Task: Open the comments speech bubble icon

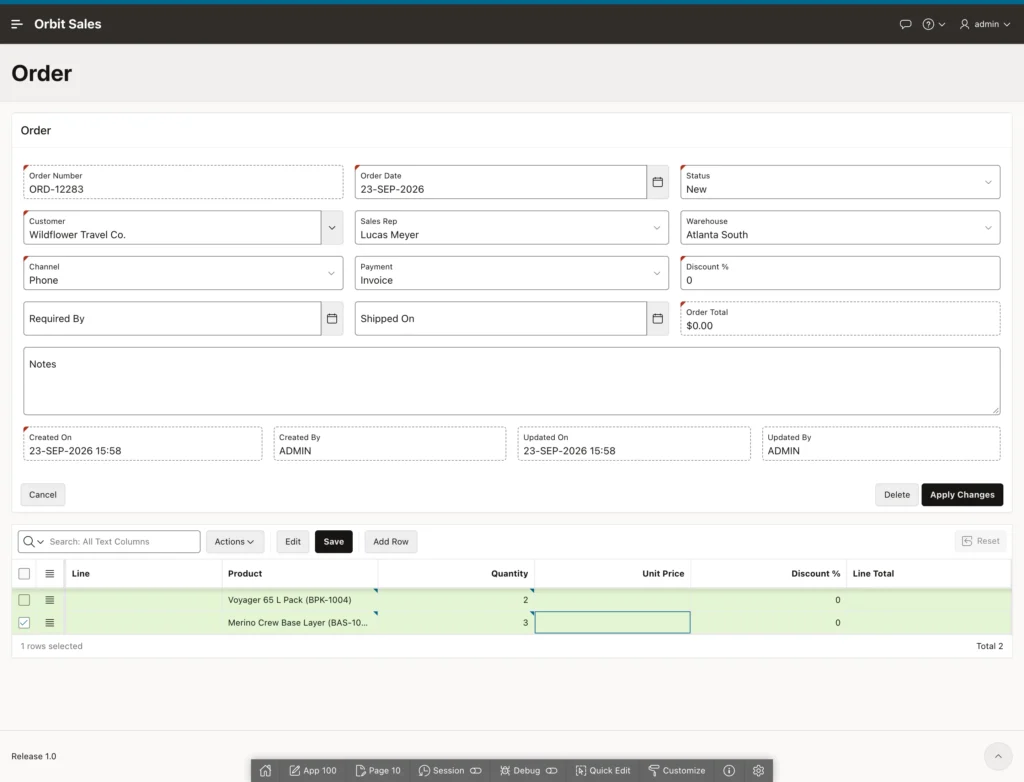Action: point(905,24)
